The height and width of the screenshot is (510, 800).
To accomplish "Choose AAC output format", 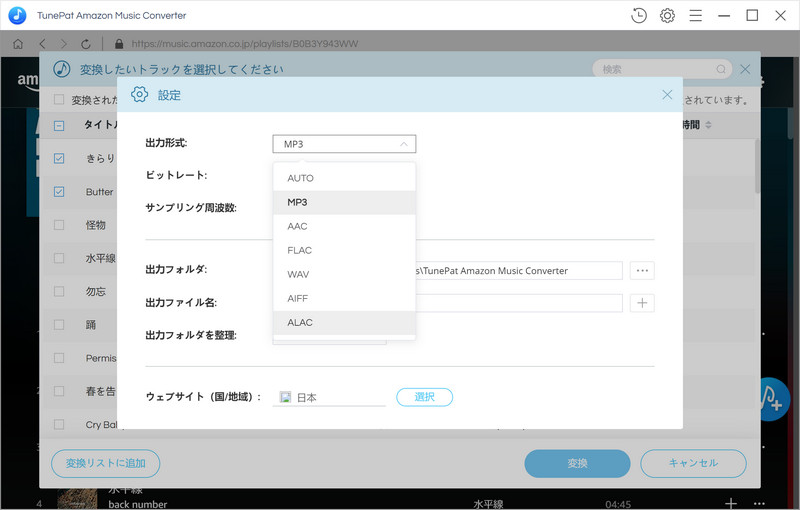I will pos(344,226).
